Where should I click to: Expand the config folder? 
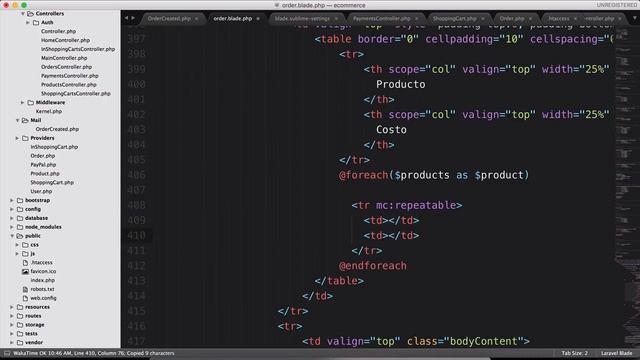click(12, 209)
